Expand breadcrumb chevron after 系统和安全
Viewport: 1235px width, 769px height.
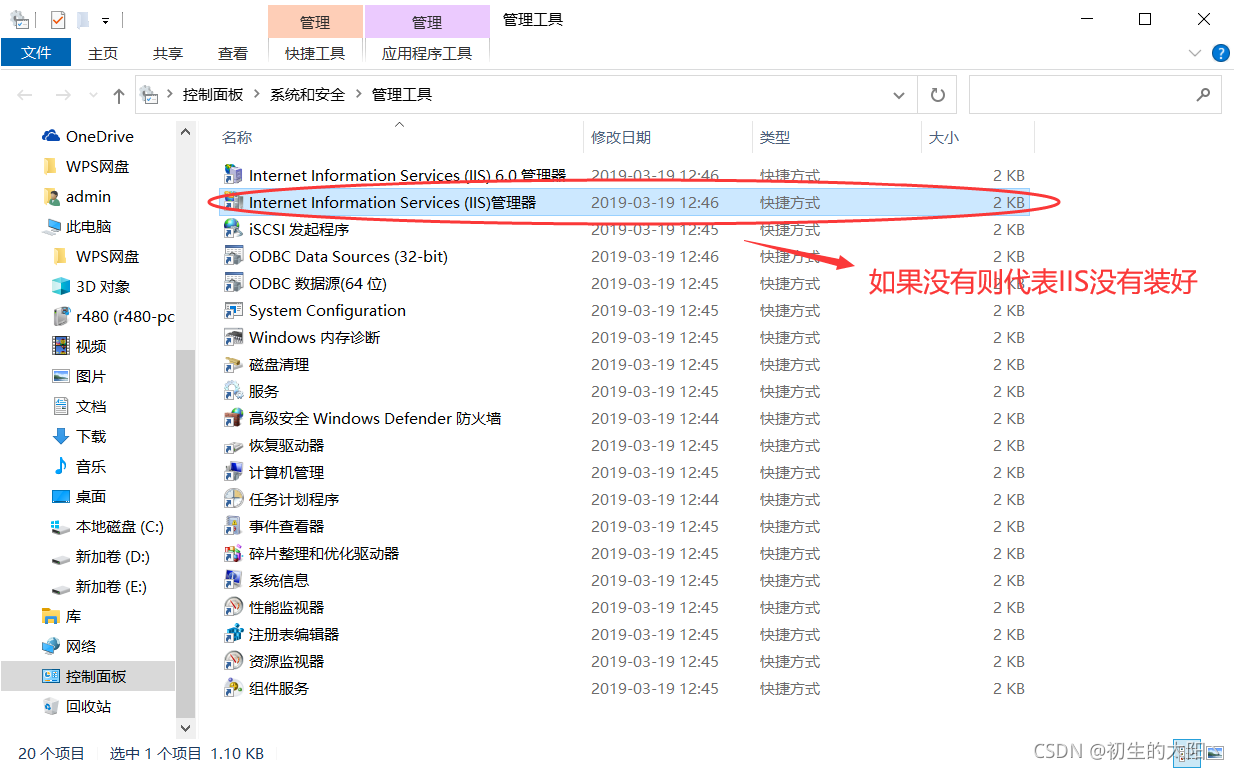coord(358,94)
